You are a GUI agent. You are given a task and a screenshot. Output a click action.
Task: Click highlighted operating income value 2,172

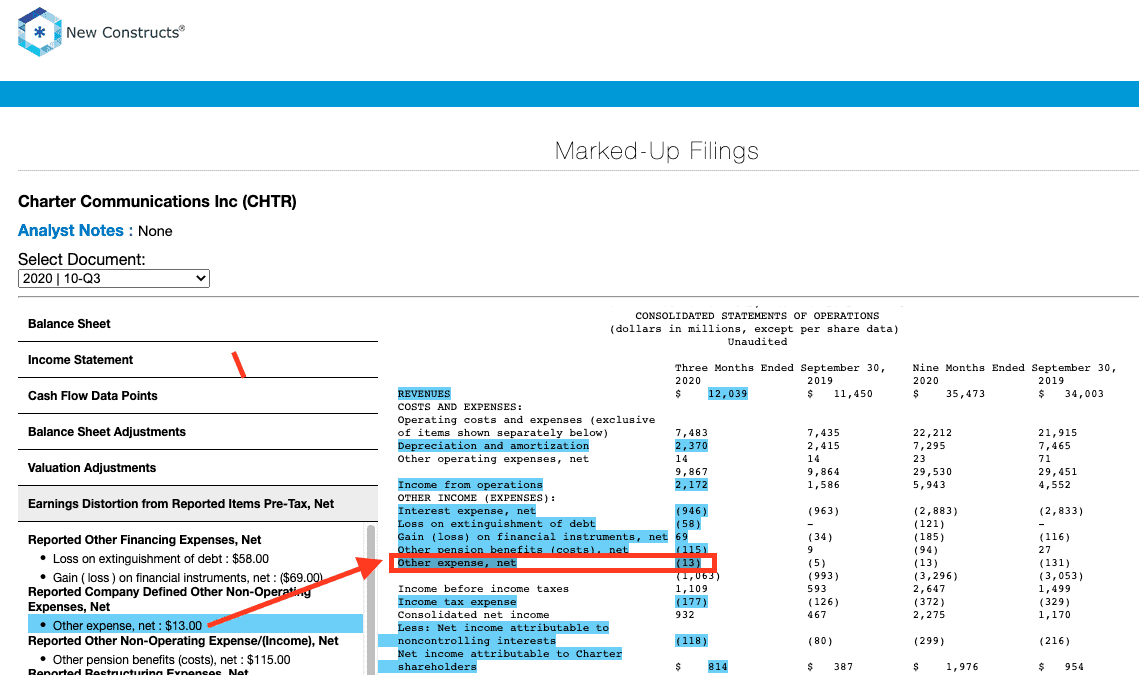(691, 485)
